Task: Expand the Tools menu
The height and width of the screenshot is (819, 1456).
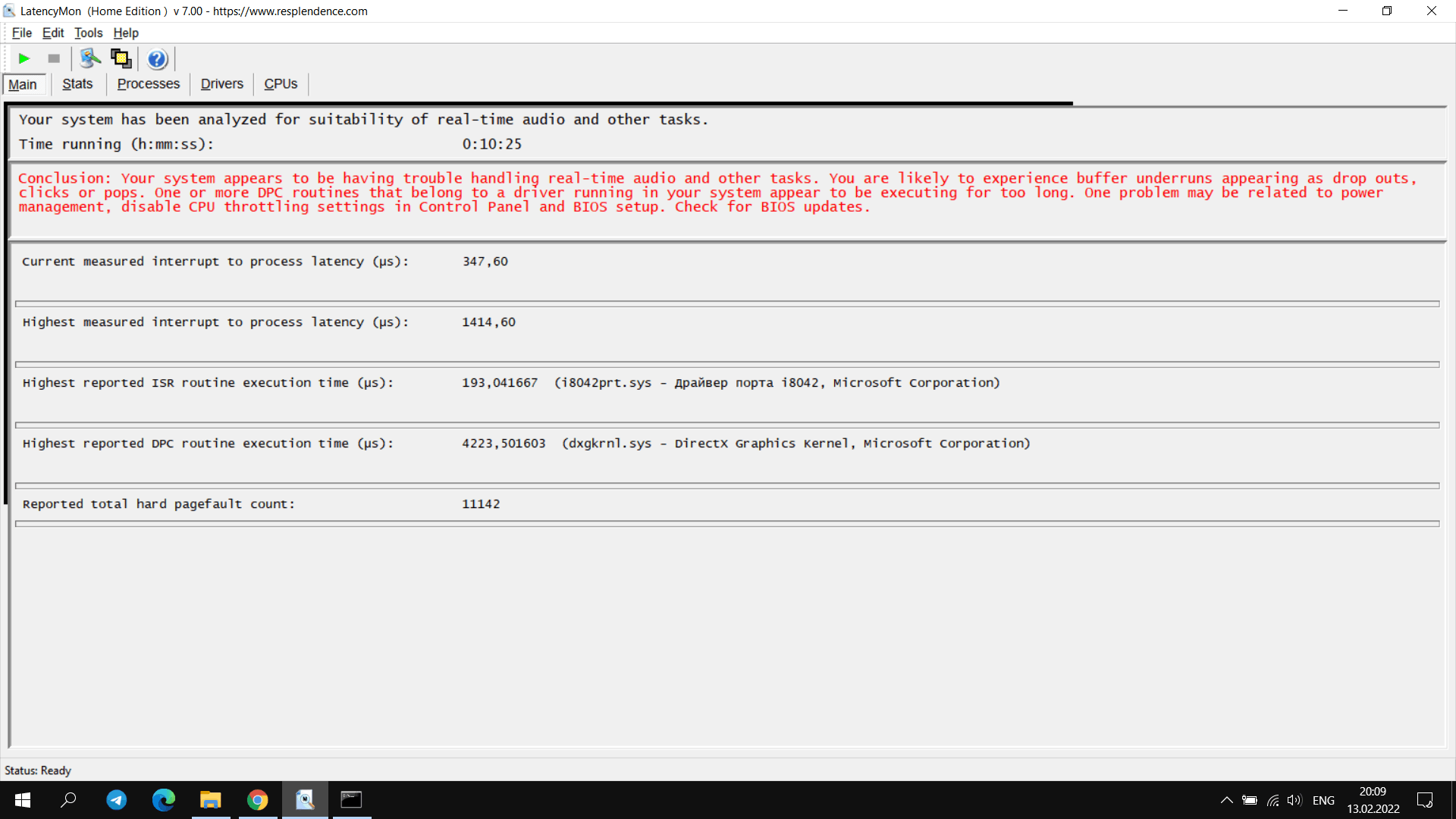Action: [x=88, y=33]
